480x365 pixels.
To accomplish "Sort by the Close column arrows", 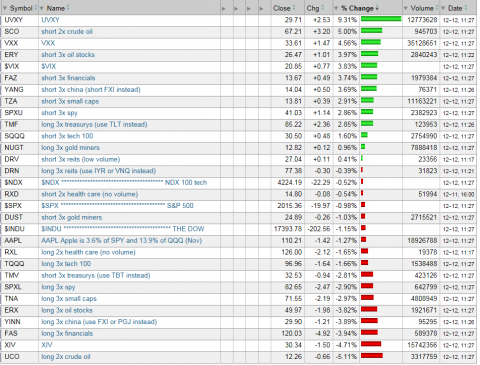I will click(294, 8).
